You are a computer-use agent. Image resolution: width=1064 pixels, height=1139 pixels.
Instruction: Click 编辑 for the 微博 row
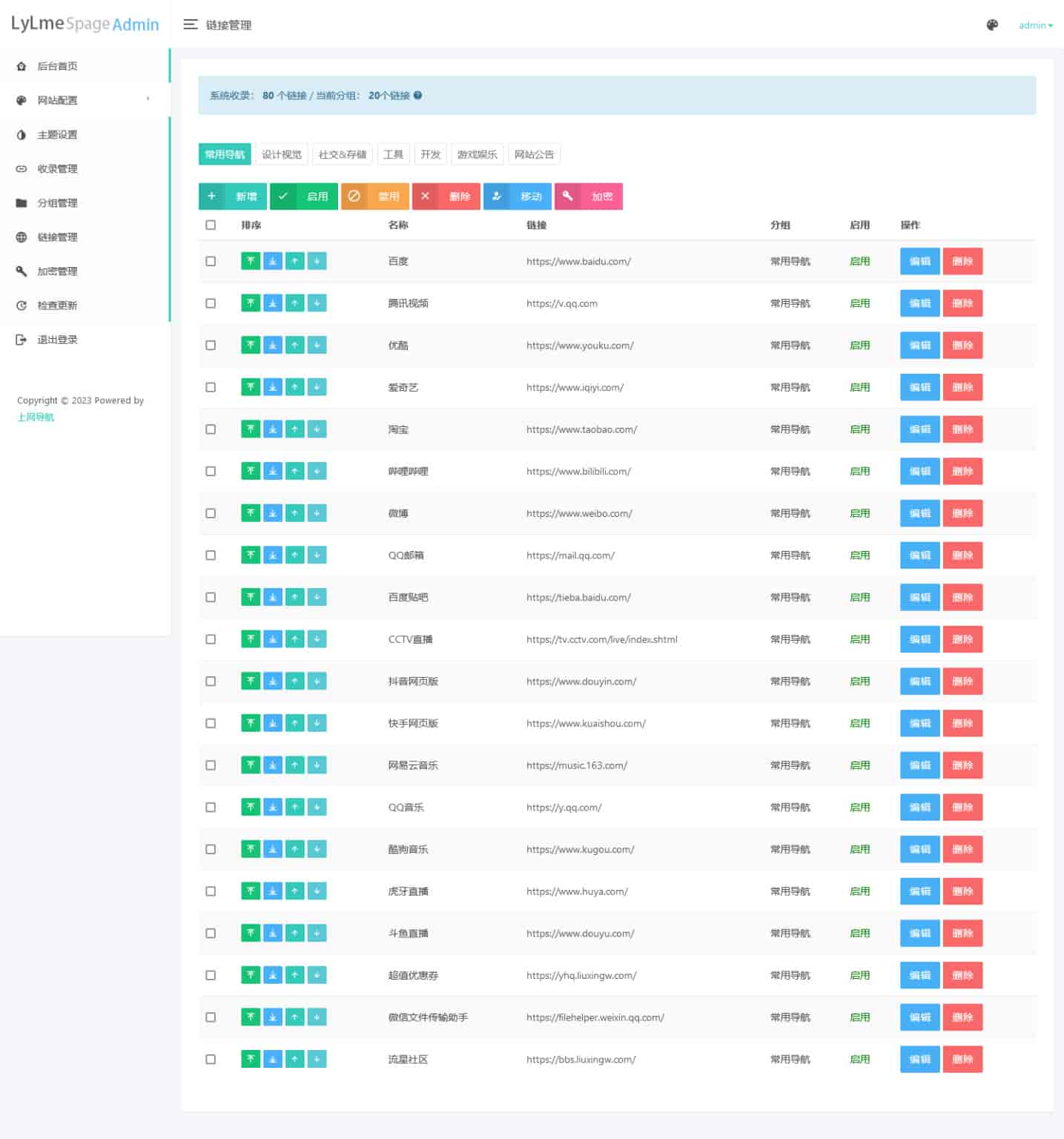point(919,513)
